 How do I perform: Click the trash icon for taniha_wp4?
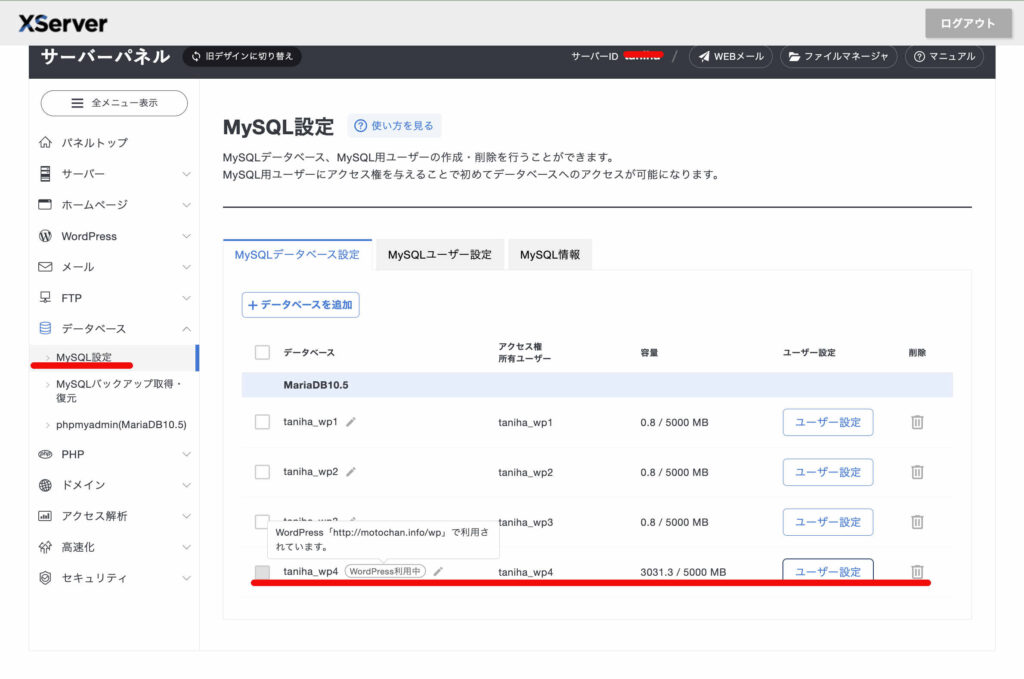(x=917, y=572)
